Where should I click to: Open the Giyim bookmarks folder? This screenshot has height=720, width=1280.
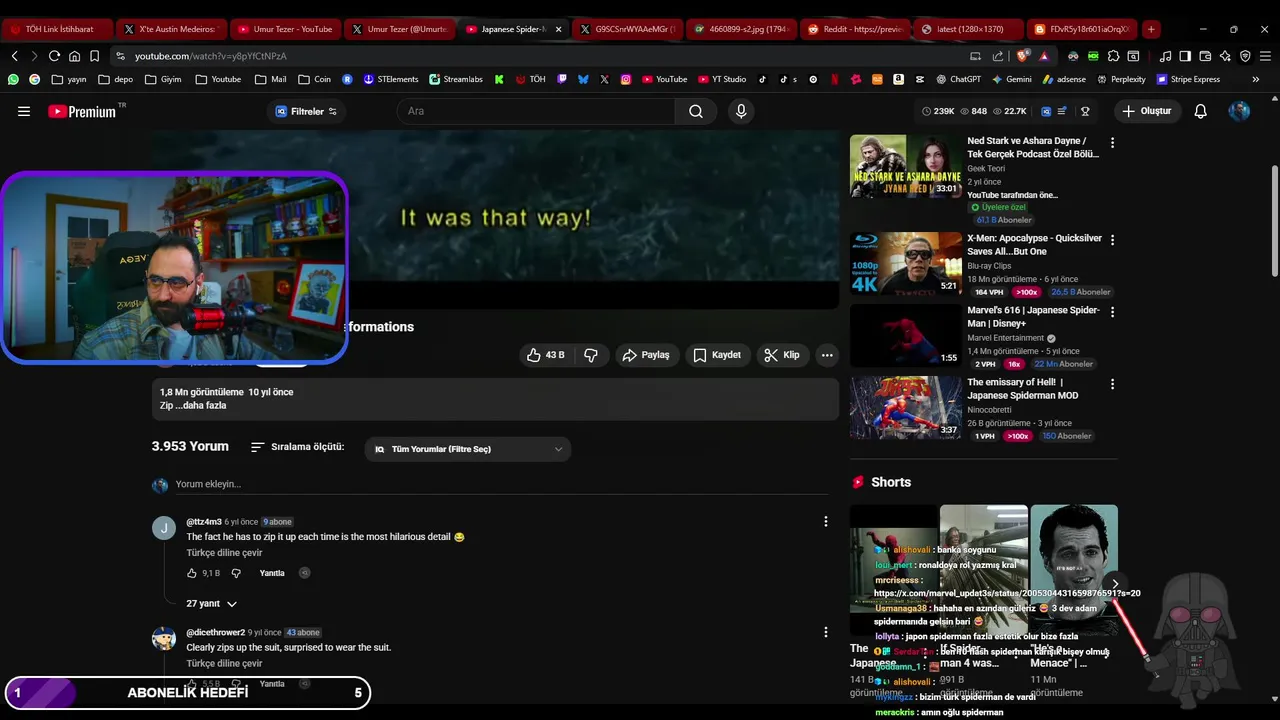coord(163,79)
